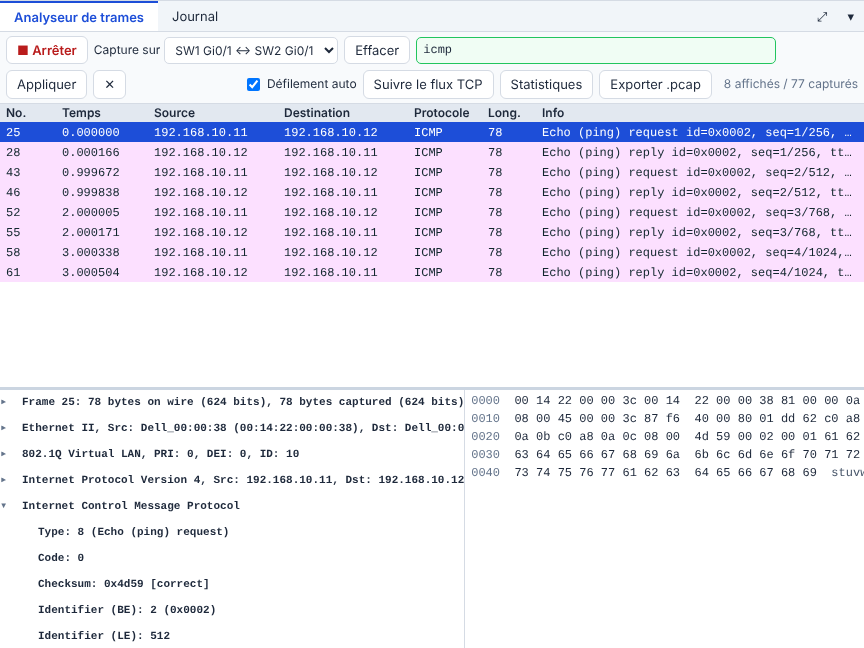Select packet No. 52 echo request

(432, 212)
